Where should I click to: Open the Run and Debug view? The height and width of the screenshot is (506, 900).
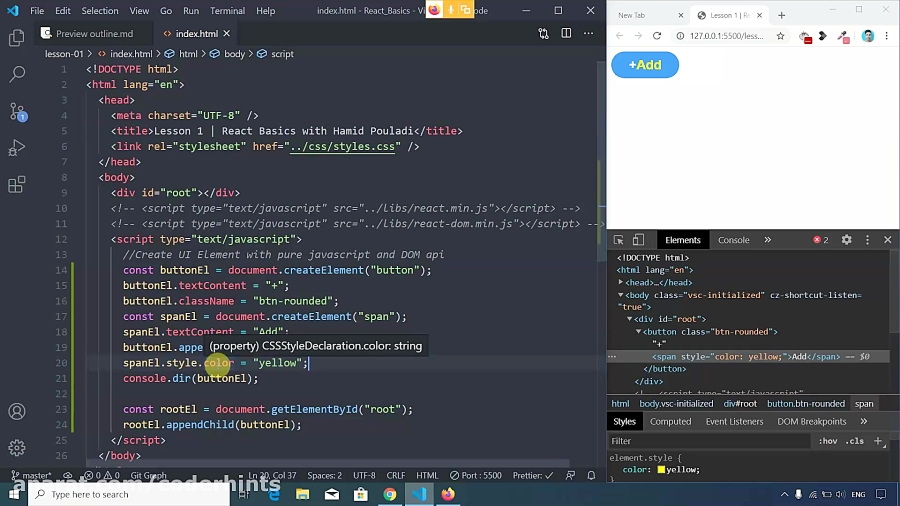(16, 147)
